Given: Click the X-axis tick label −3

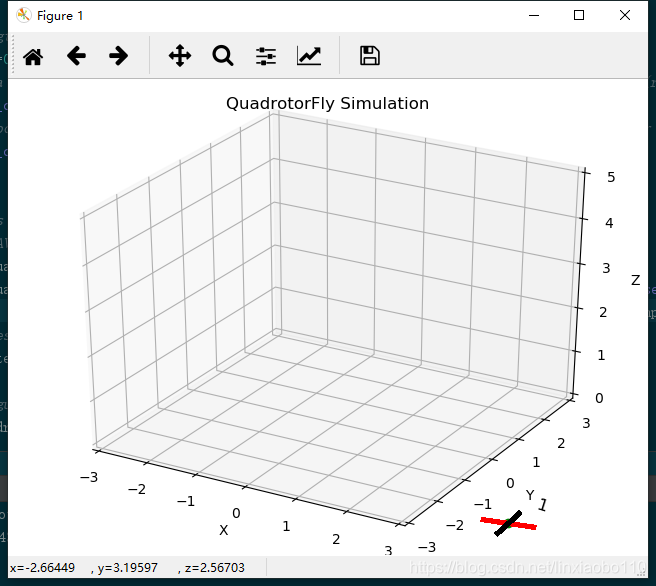Looking at the screenshot, I should pyautogui.click(x=89, y=477).
